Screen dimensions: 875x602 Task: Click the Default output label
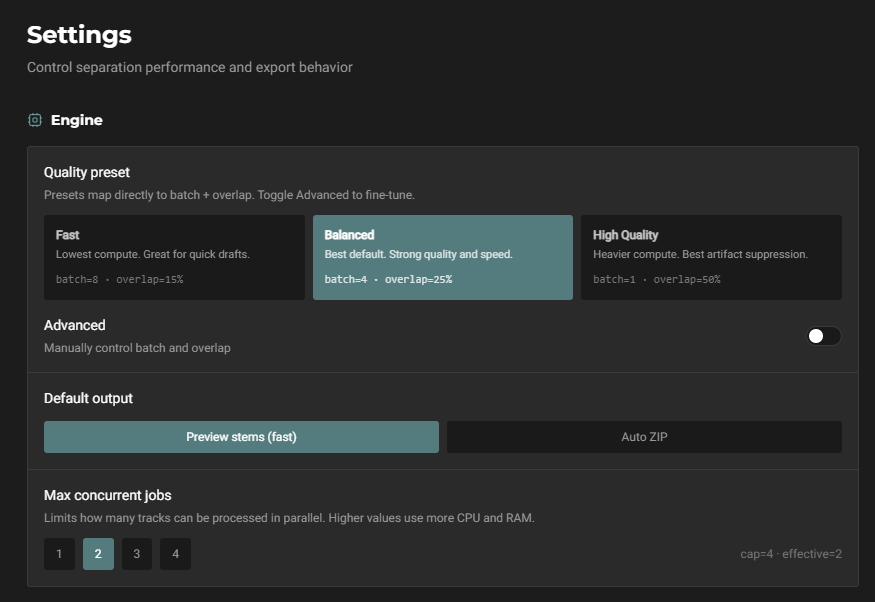[x=88, y=398]
